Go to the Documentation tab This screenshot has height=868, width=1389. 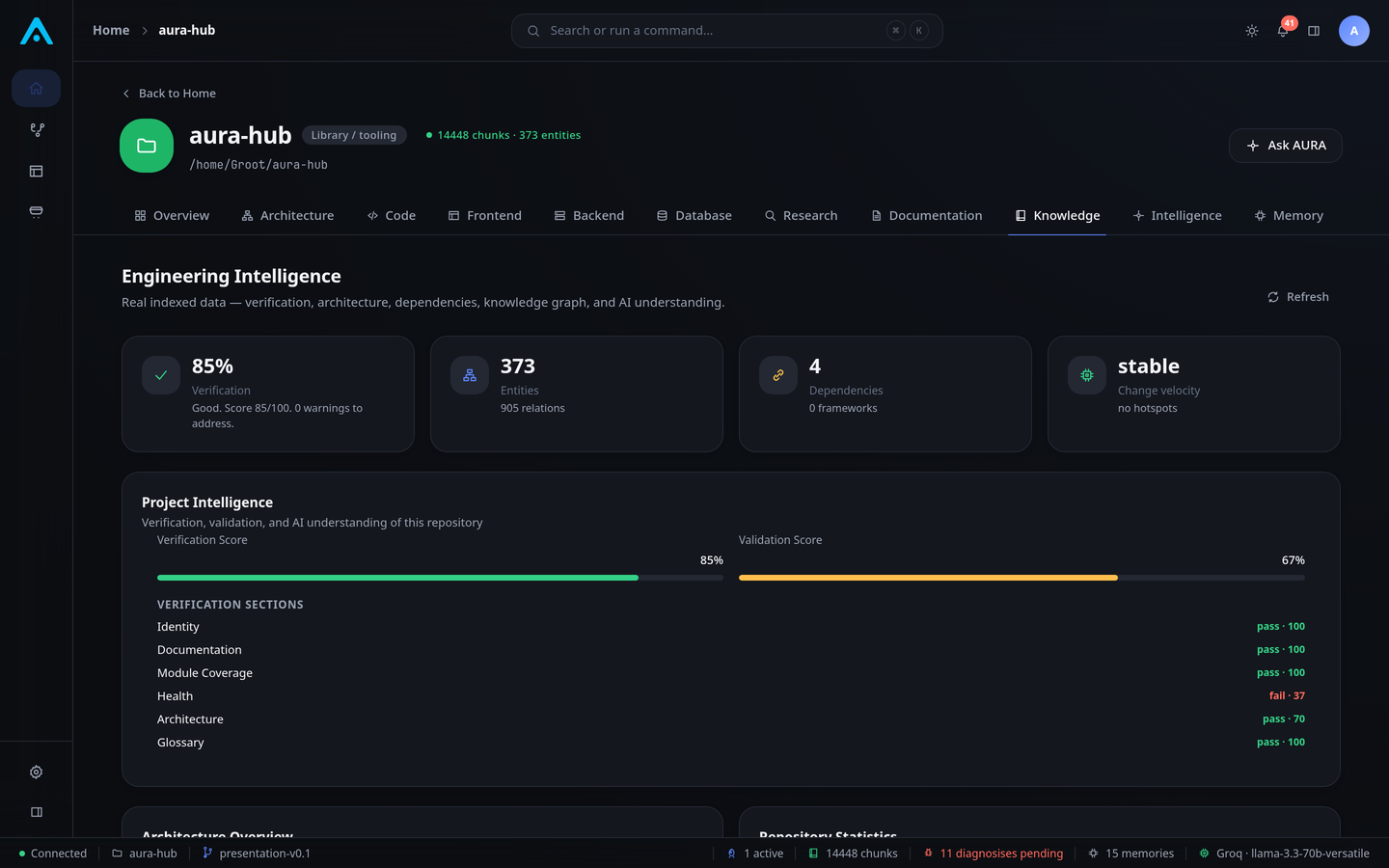(x=927, y=216)
